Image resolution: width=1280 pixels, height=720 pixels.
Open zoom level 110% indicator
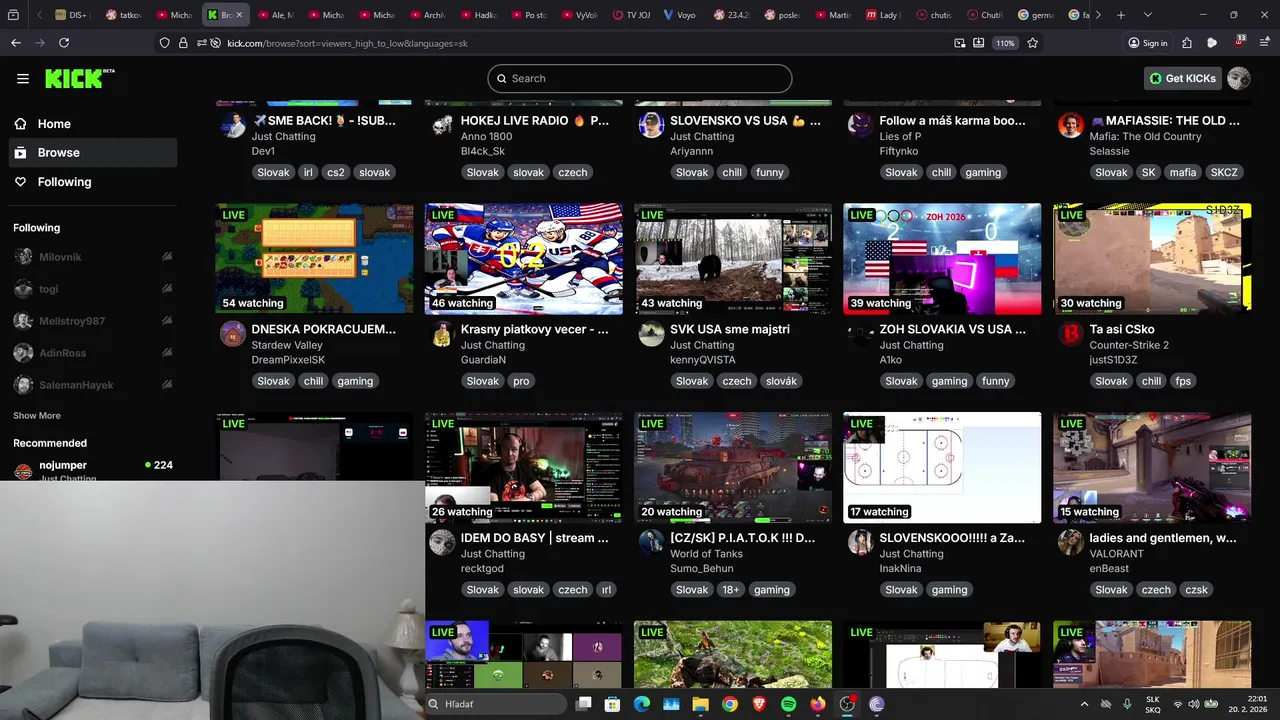click(1006, 43)
